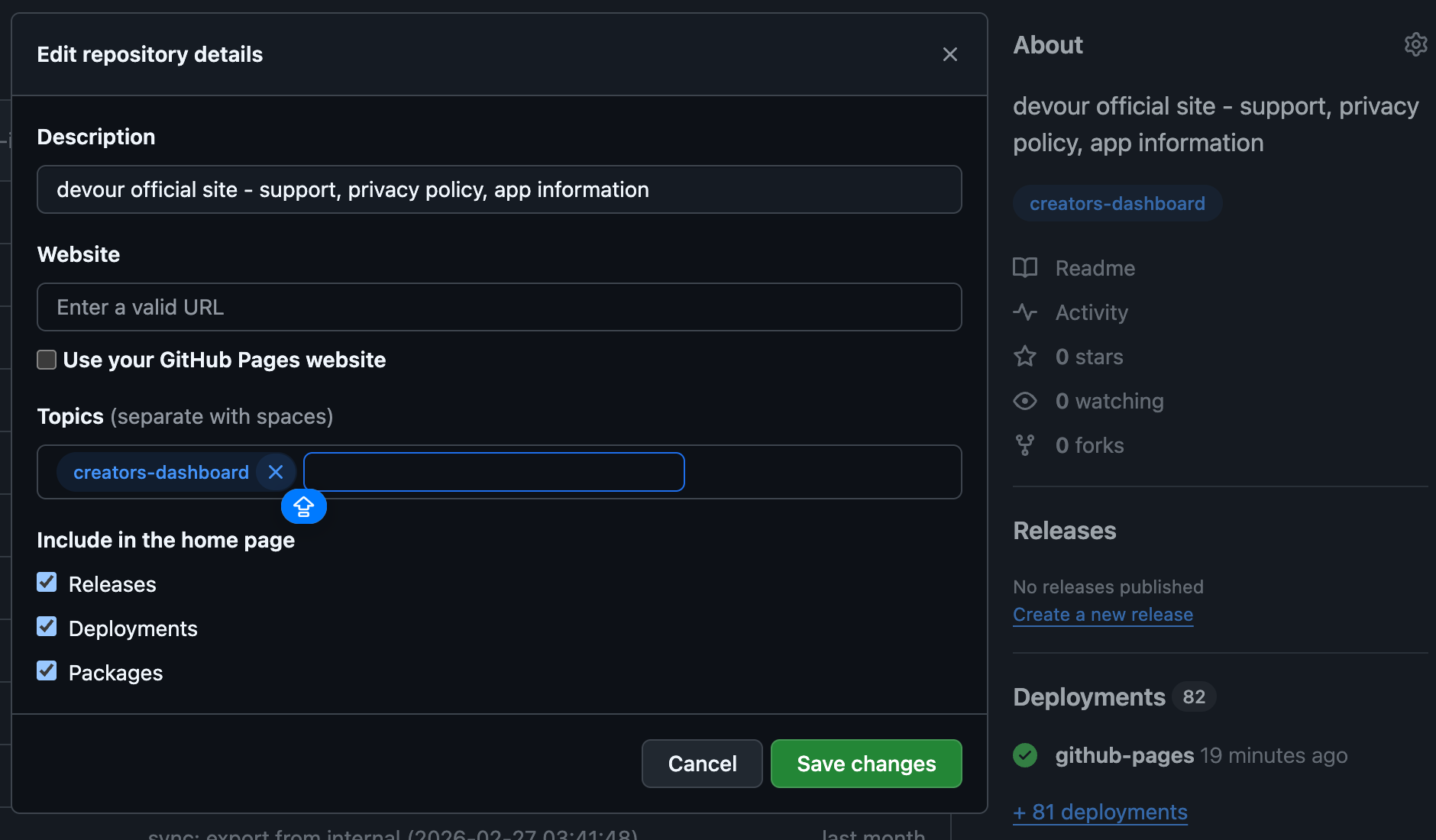Select the Activity pulse icon
1436x840 pixels.
point(1026,312)
